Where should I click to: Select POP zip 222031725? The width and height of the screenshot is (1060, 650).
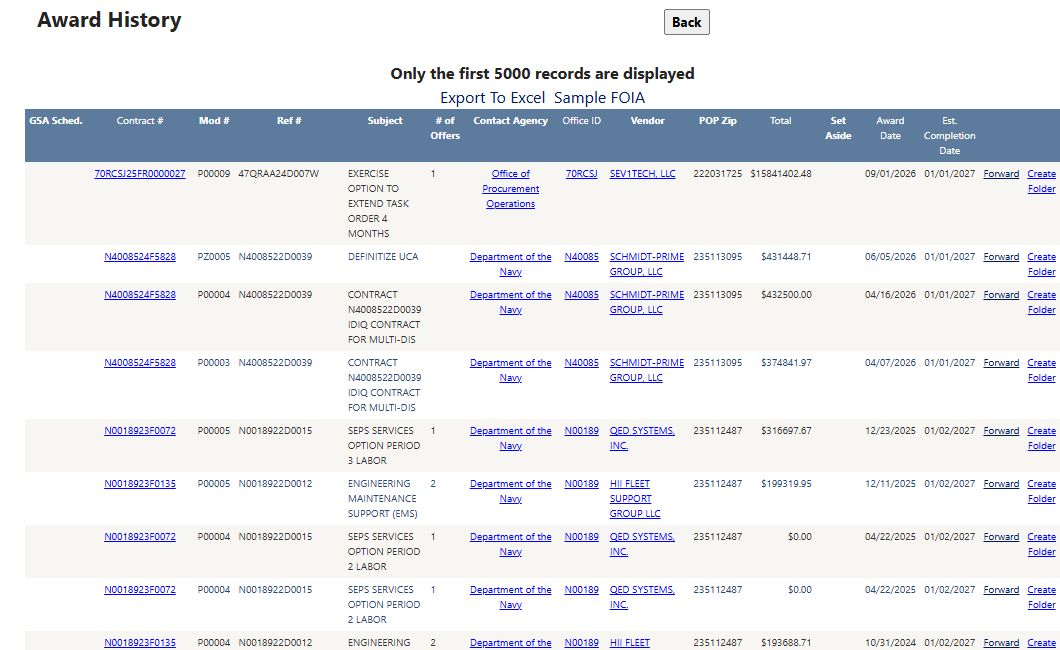(717, 174)
